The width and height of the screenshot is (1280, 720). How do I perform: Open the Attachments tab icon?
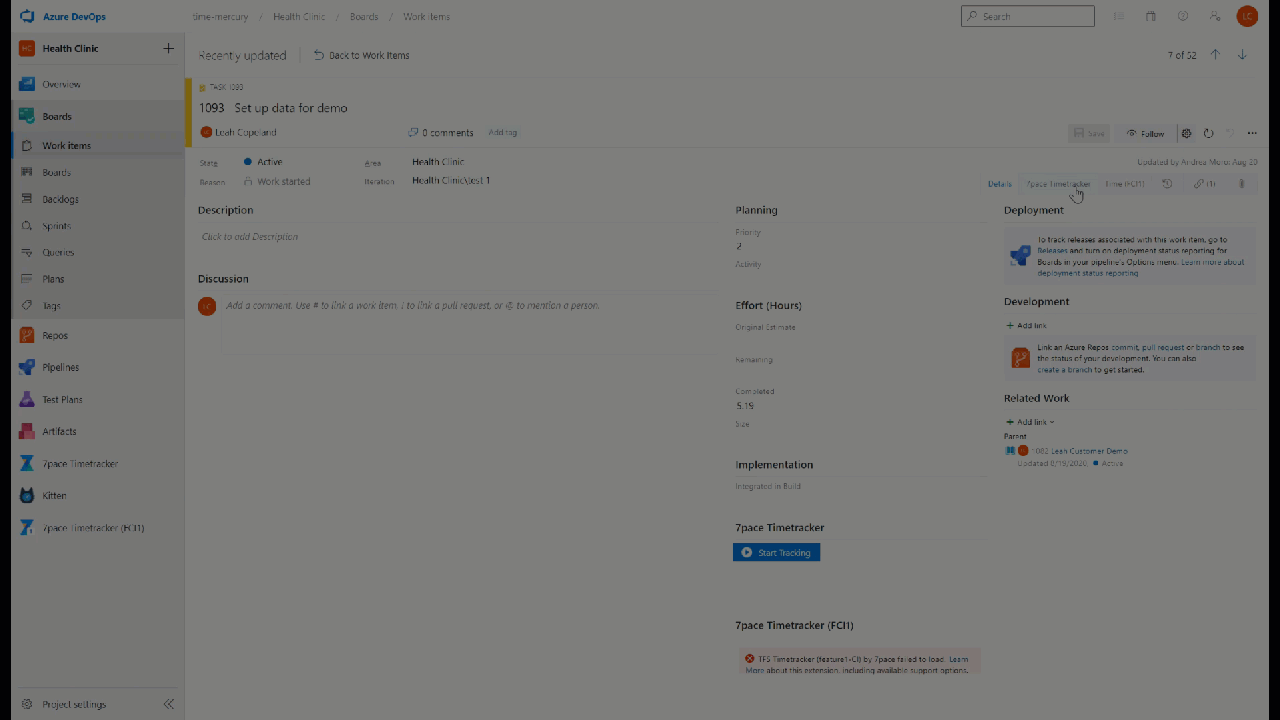1242,184
